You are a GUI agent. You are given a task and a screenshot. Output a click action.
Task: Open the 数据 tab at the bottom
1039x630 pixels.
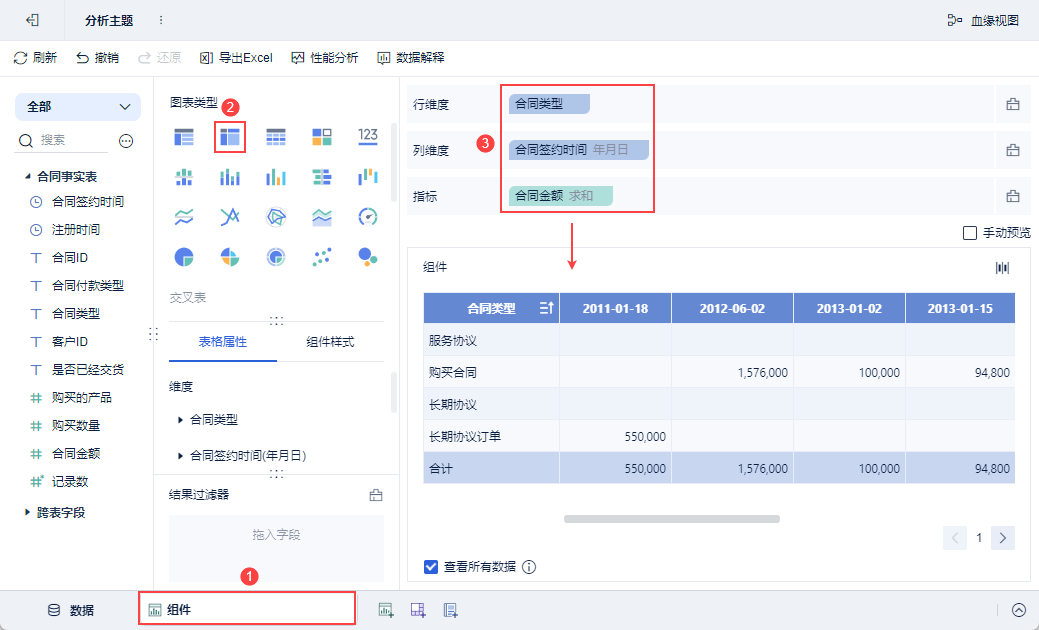click(70, 610)
